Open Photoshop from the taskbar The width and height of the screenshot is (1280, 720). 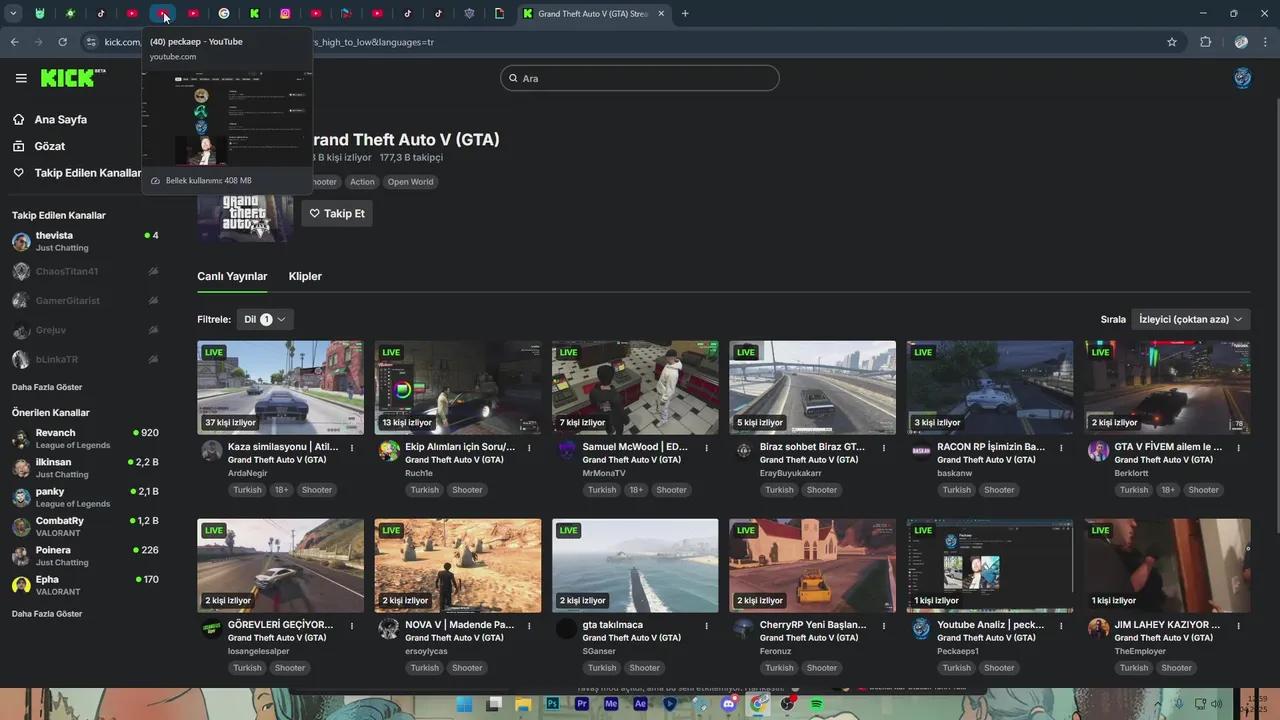coord(552,704)
